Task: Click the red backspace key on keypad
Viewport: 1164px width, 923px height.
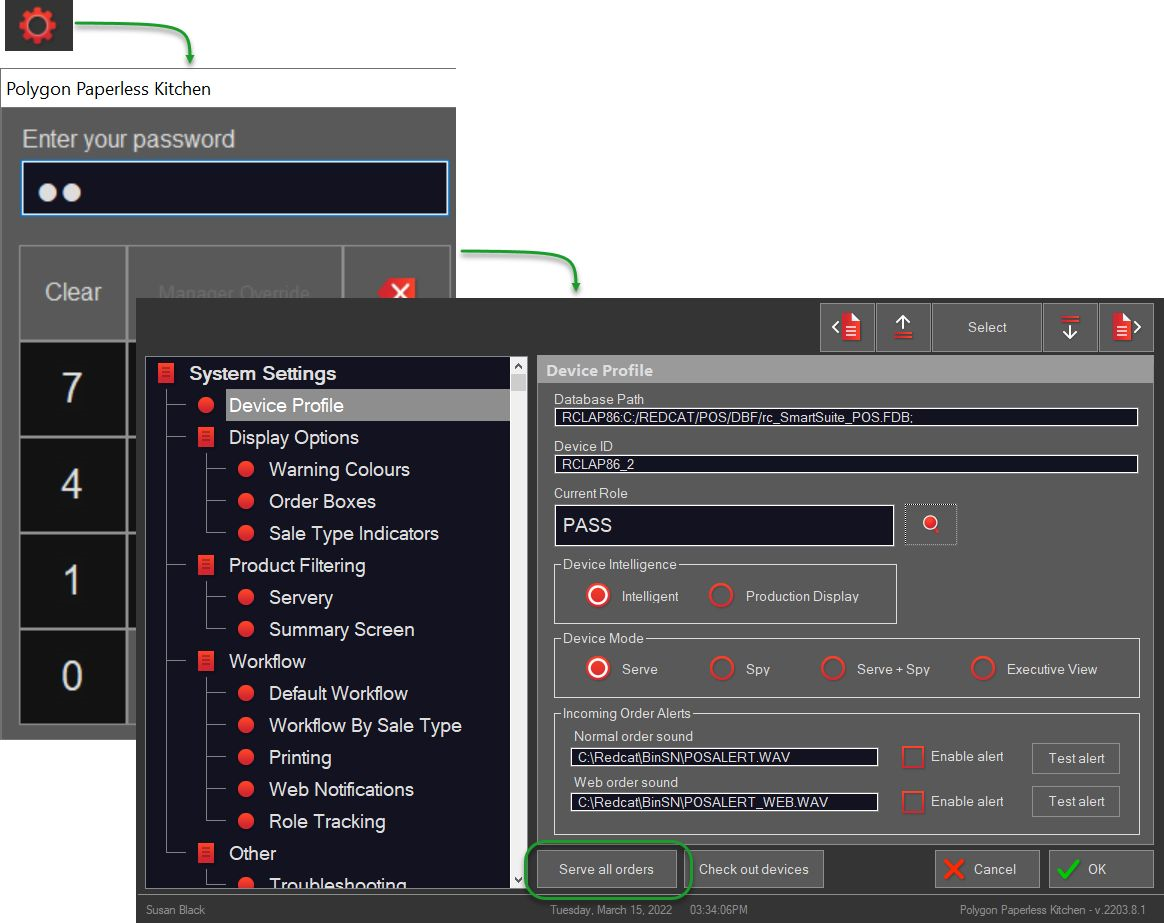Action: click(x=398, y=289)
